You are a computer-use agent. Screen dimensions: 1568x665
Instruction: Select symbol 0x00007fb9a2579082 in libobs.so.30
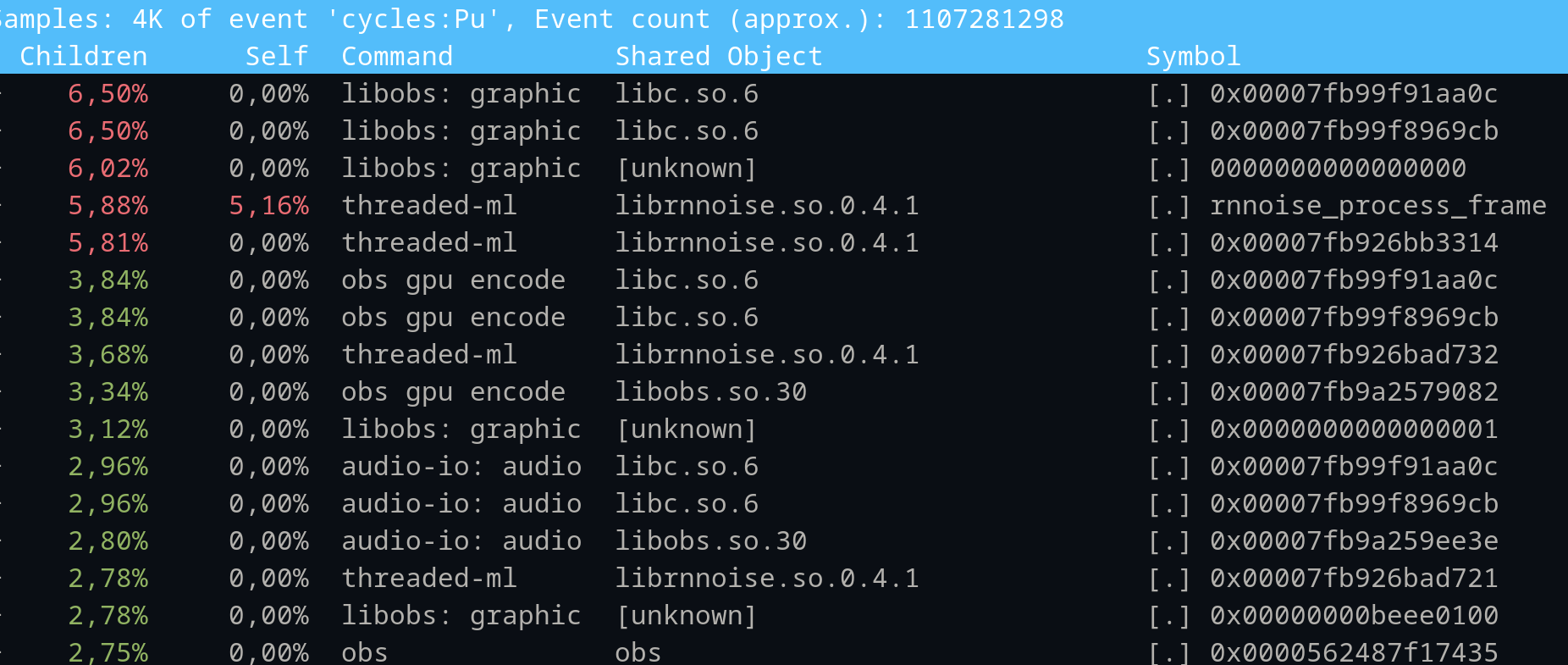coord(1355,391)
